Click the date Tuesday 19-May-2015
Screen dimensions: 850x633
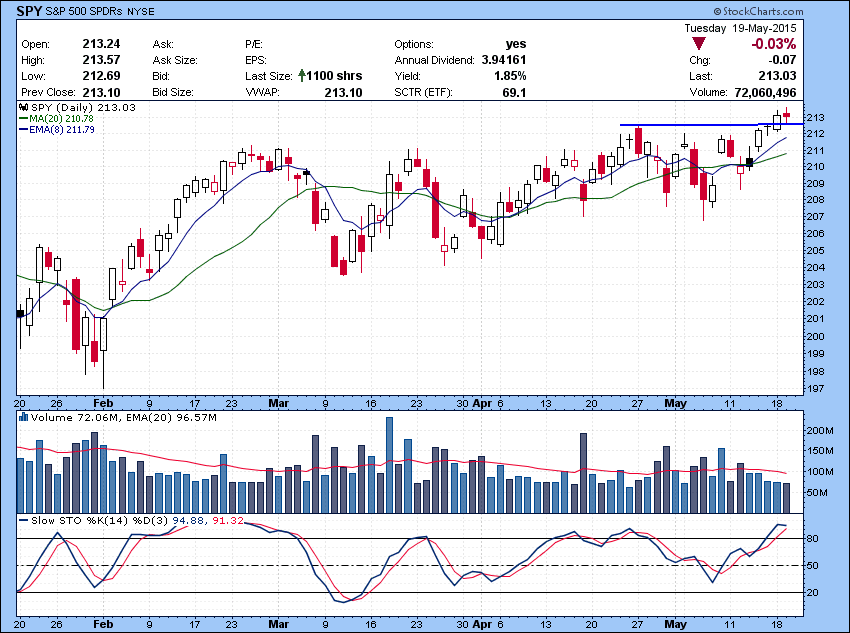coord(740,28)
